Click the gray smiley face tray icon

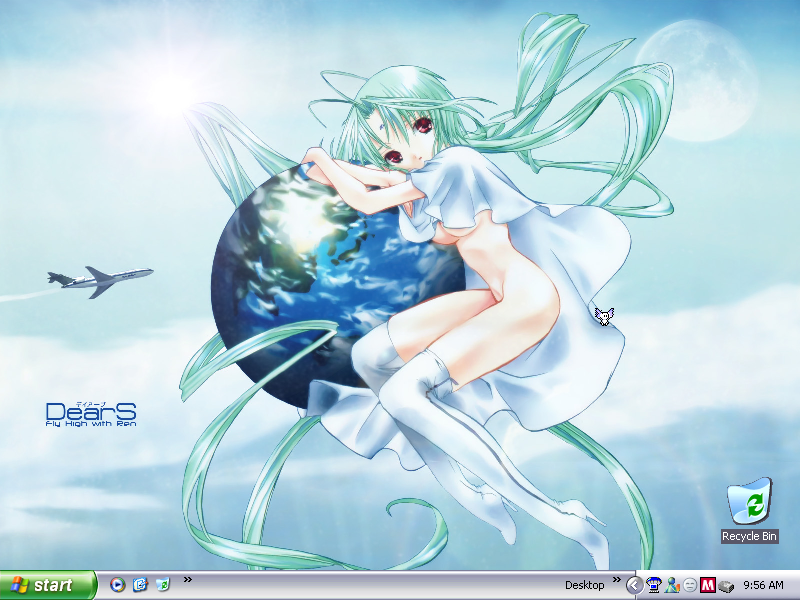(690, 585)
